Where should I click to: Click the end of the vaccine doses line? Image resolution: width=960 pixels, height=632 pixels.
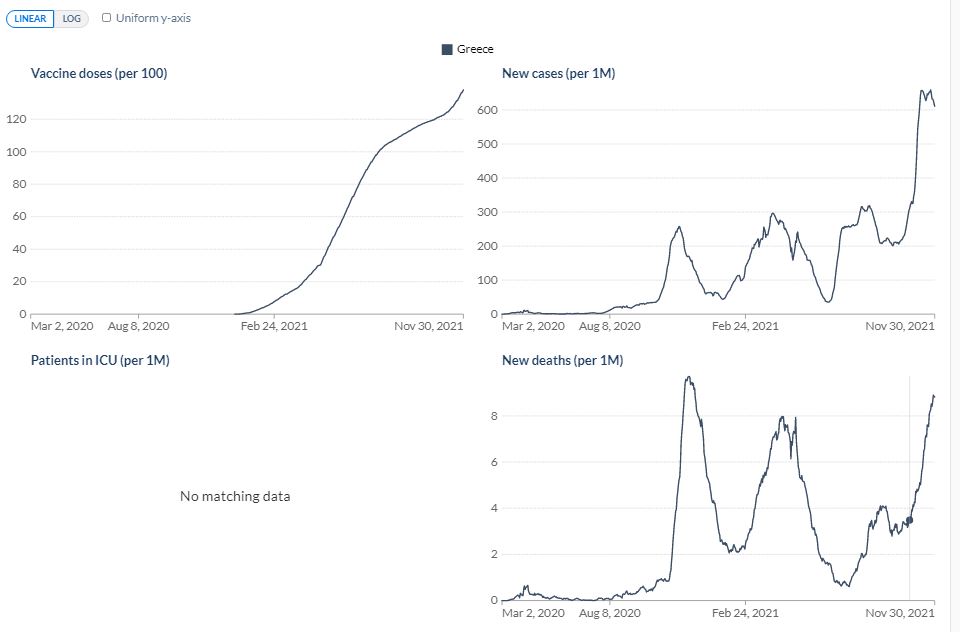(463, 90)
